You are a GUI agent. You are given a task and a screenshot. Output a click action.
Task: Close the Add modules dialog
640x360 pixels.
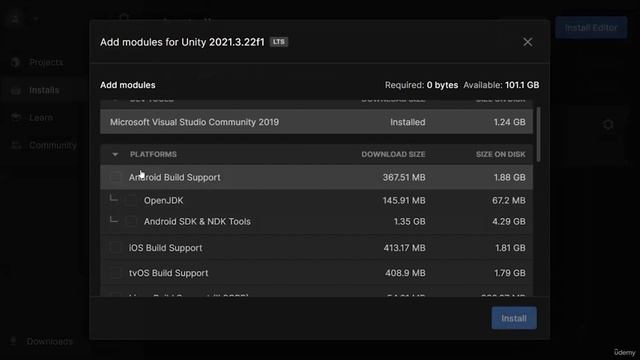(x=528, y=42)
